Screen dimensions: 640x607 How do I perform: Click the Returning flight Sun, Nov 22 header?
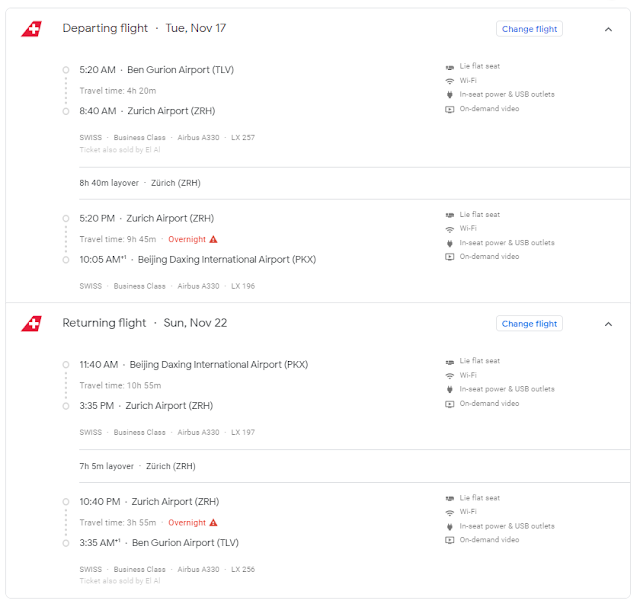[144, 323]
